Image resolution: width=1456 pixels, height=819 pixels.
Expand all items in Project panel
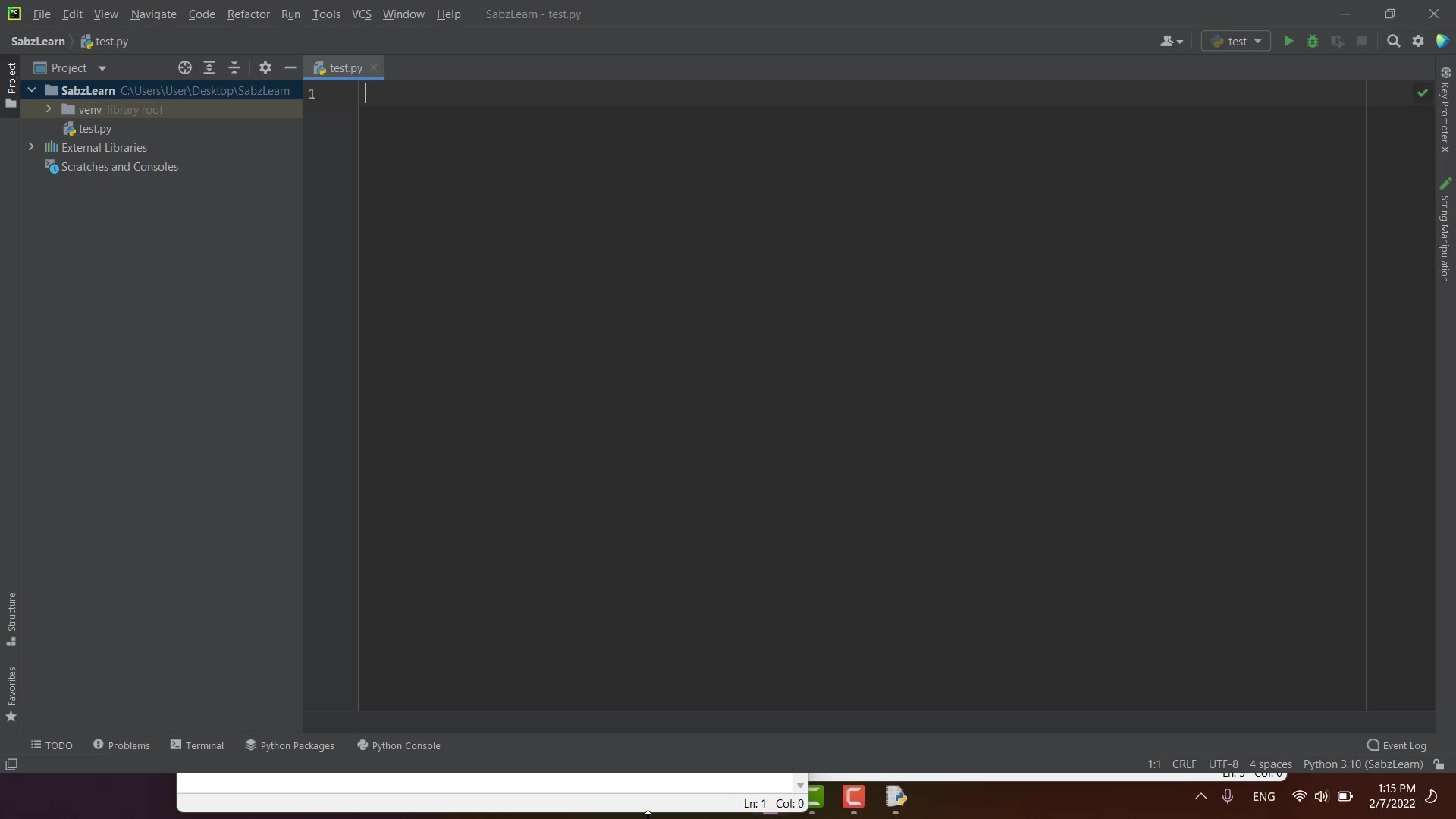tap(209, 68)
